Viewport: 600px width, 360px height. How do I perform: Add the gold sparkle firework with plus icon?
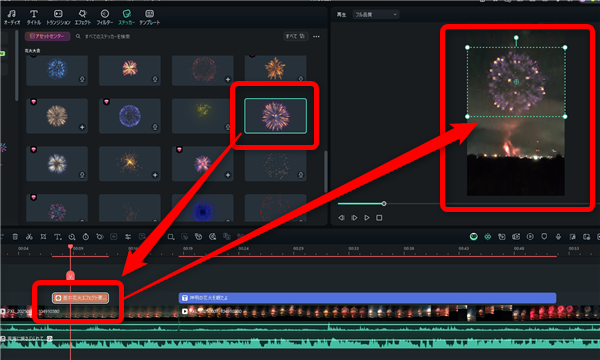(x=155, y=175)
